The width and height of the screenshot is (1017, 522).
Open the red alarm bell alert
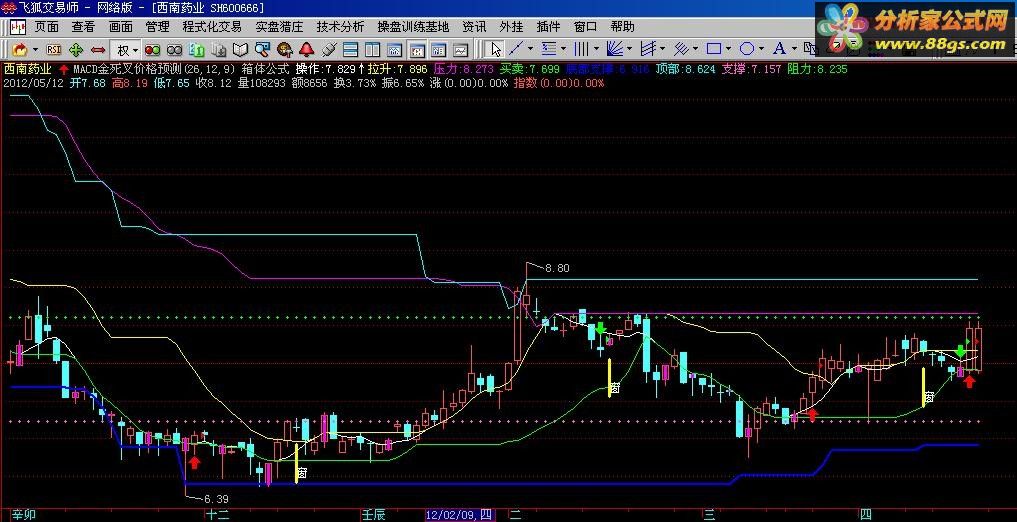[x=306, y=49]
